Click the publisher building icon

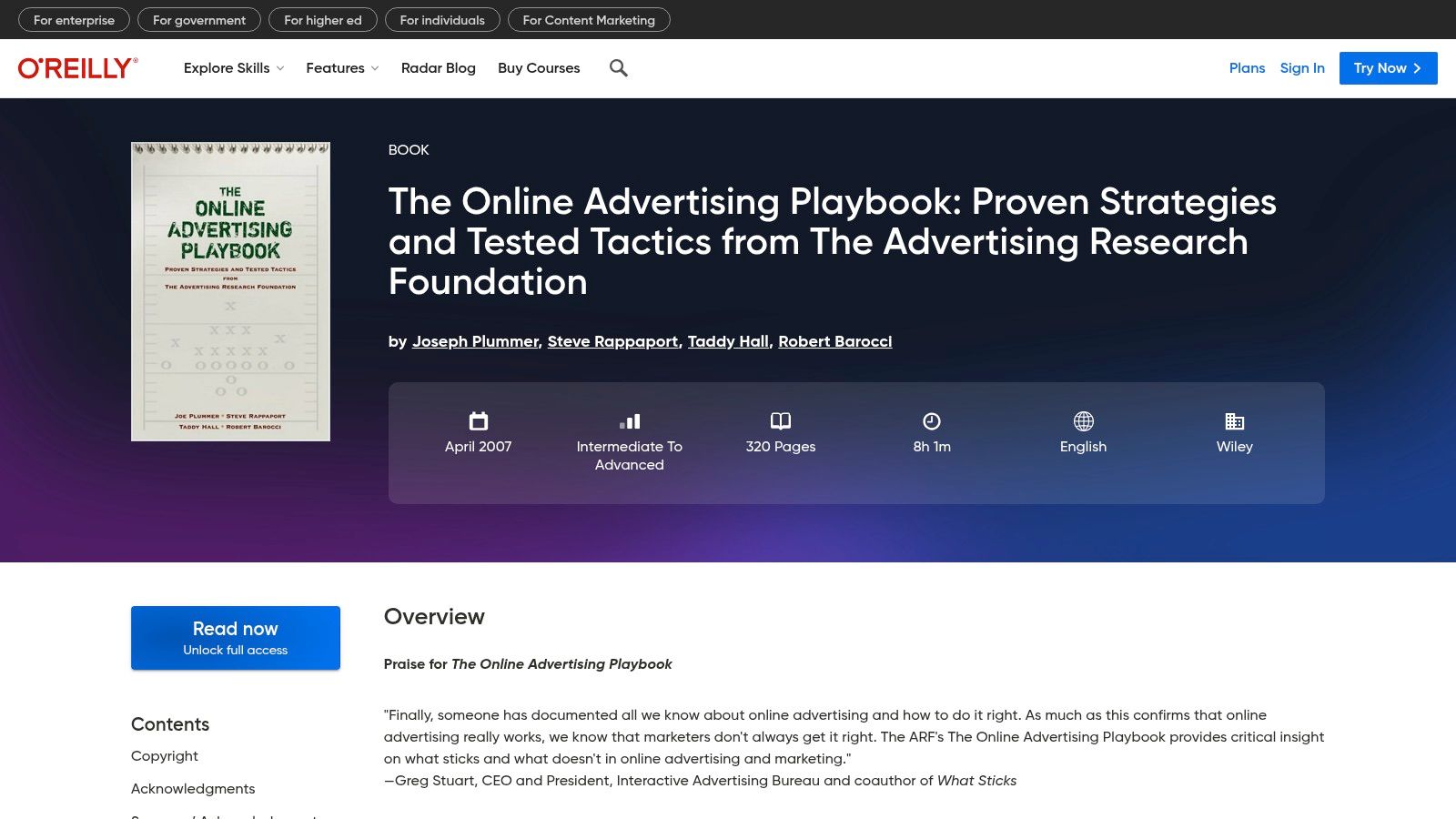tap(1235, 420)
